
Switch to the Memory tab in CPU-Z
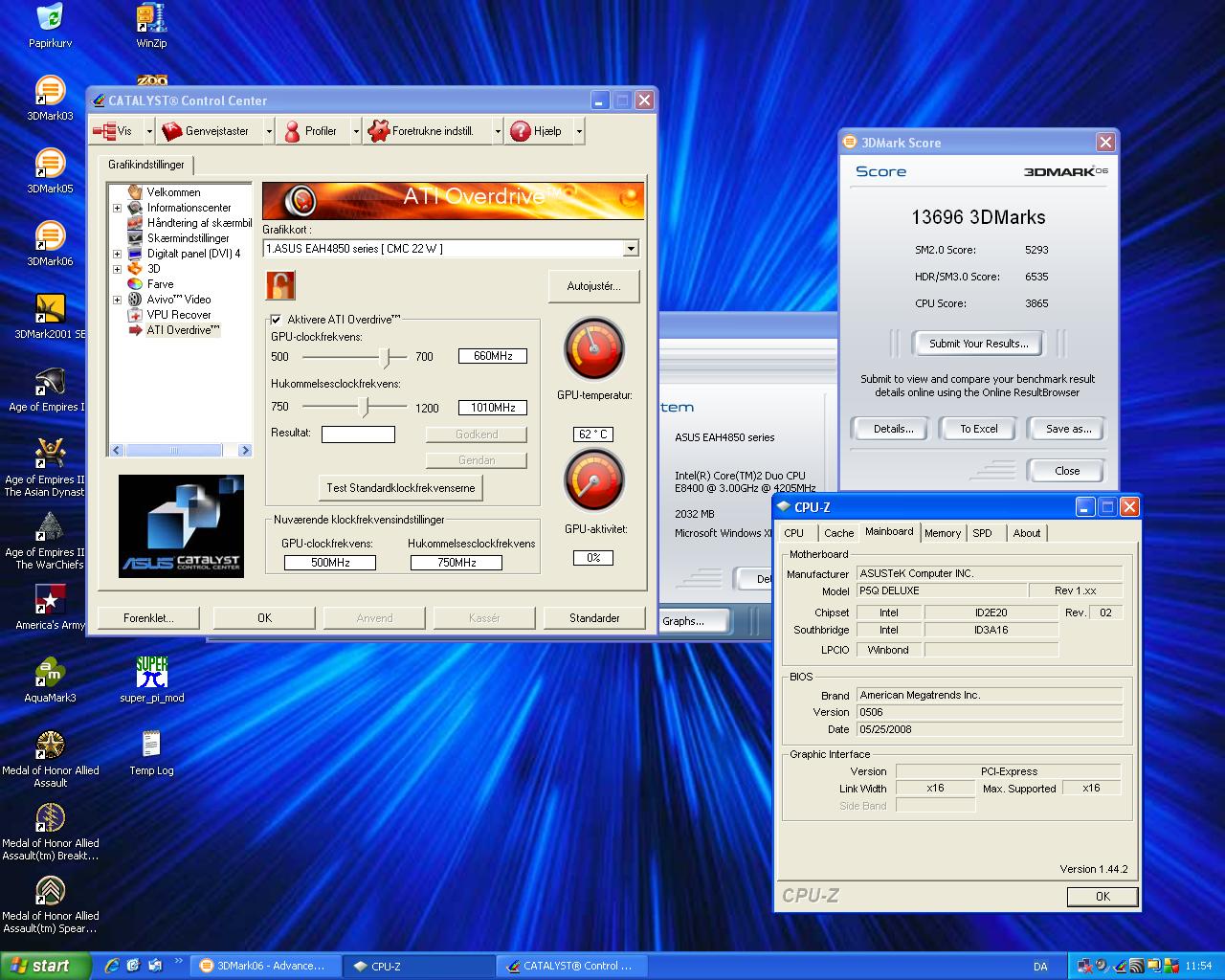(943, 533)
